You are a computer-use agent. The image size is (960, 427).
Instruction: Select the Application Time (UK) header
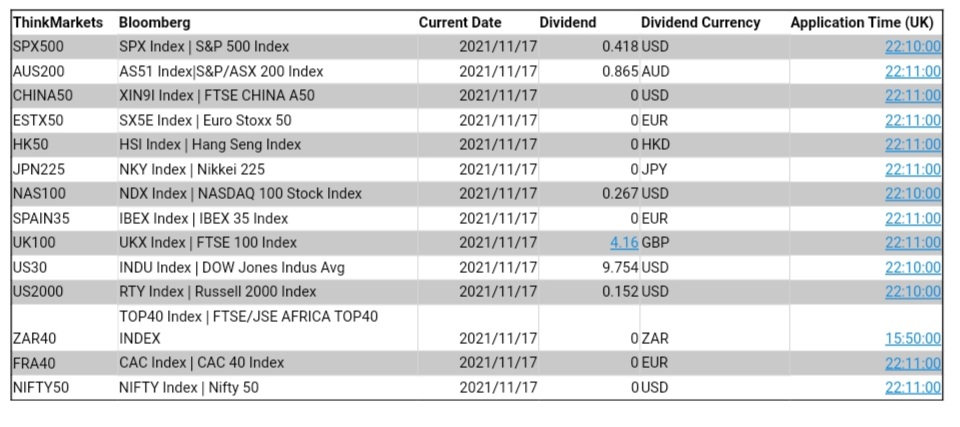tap(861, 22)
